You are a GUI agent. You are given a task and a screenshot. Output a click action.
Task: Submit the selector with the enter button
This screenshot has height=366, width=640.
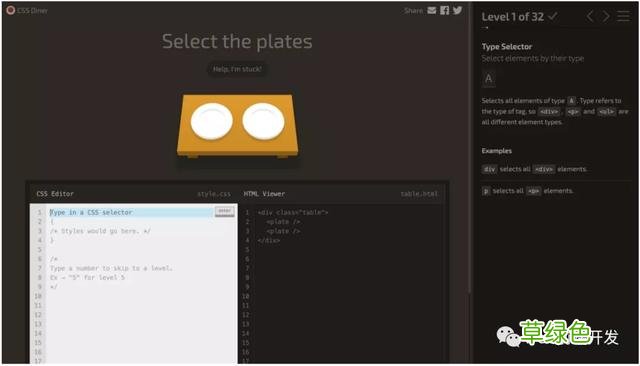tap(224, 211)
